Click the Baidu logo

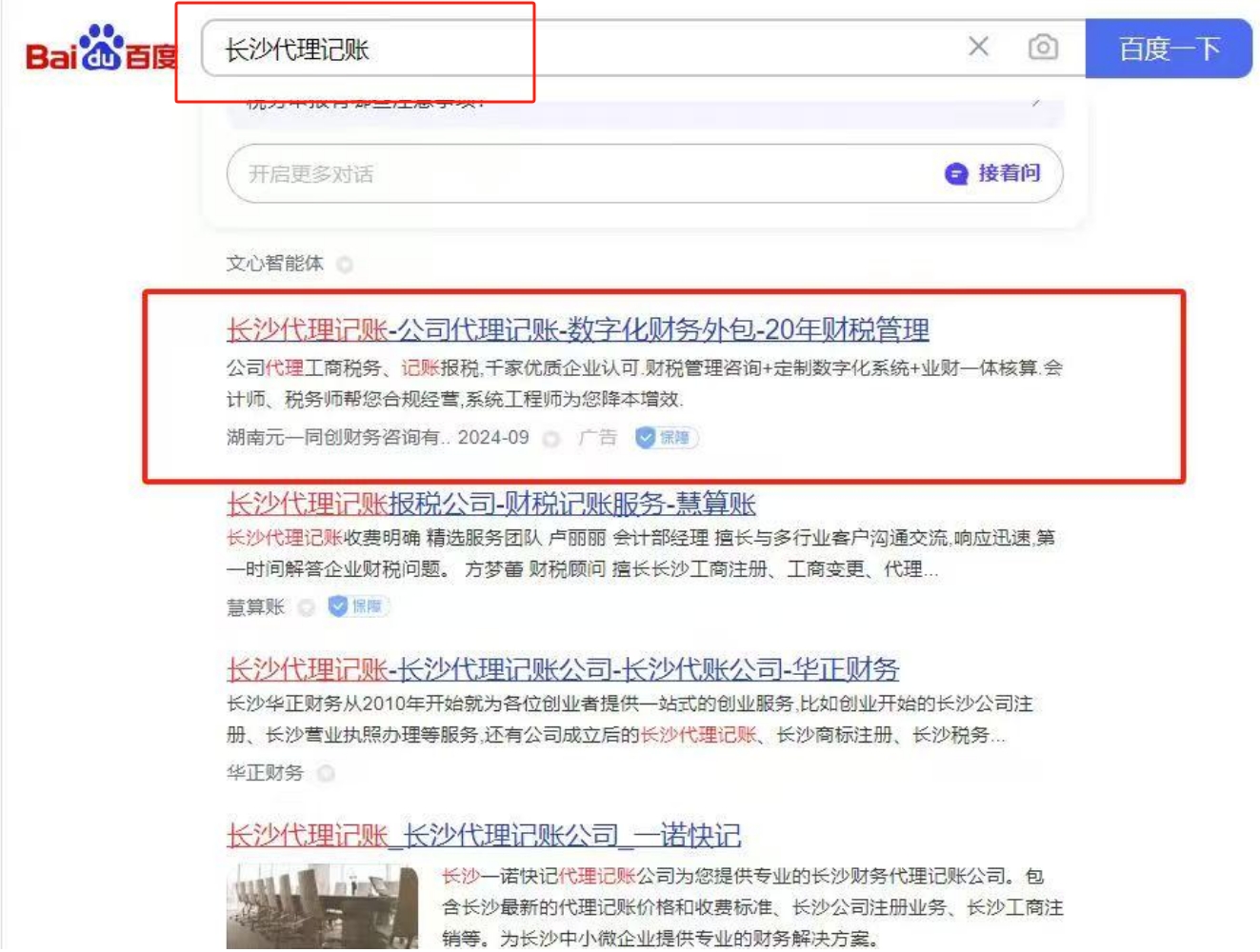coord(101,50)
